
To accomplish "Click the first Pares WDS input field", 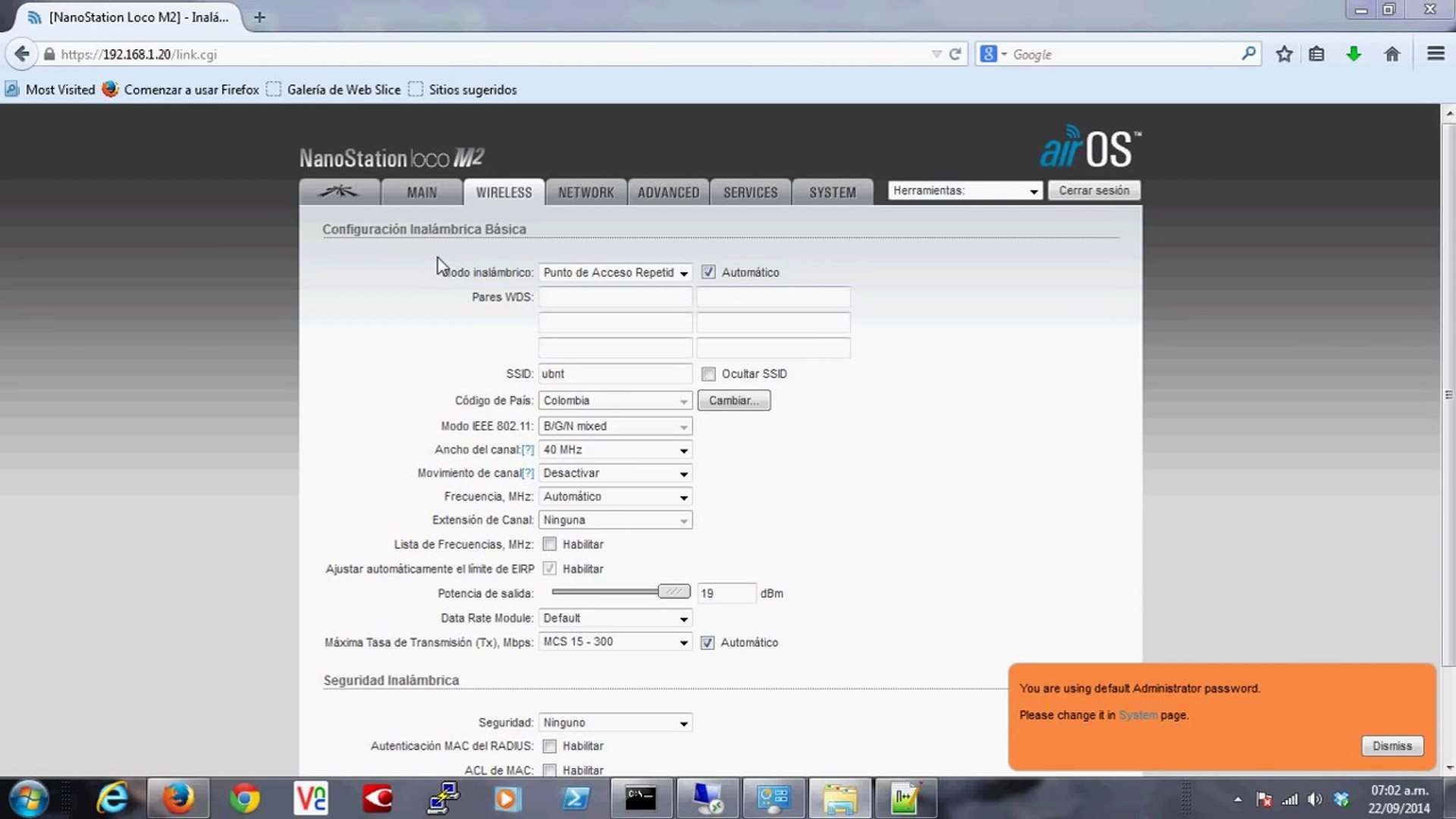I will pyautogui.click(x=615, y=297).
